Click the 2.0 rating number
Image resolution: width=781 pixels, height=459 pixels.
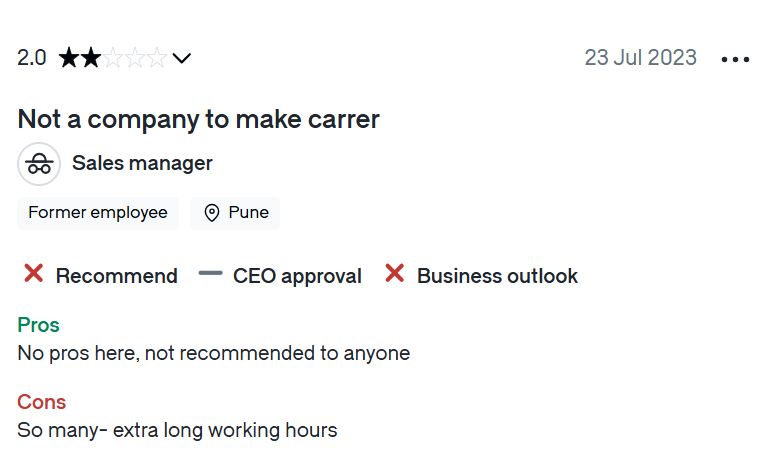(x=31, y=58)
